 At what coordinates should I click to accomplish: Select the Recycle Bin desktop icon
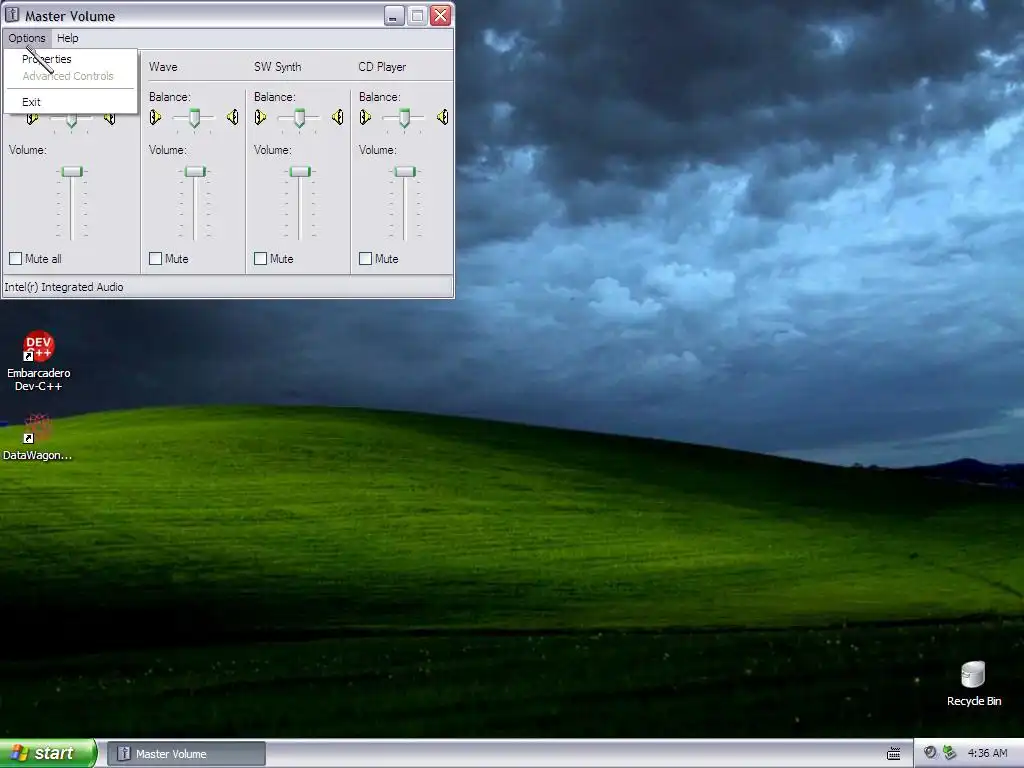click(x=973, y=684)
